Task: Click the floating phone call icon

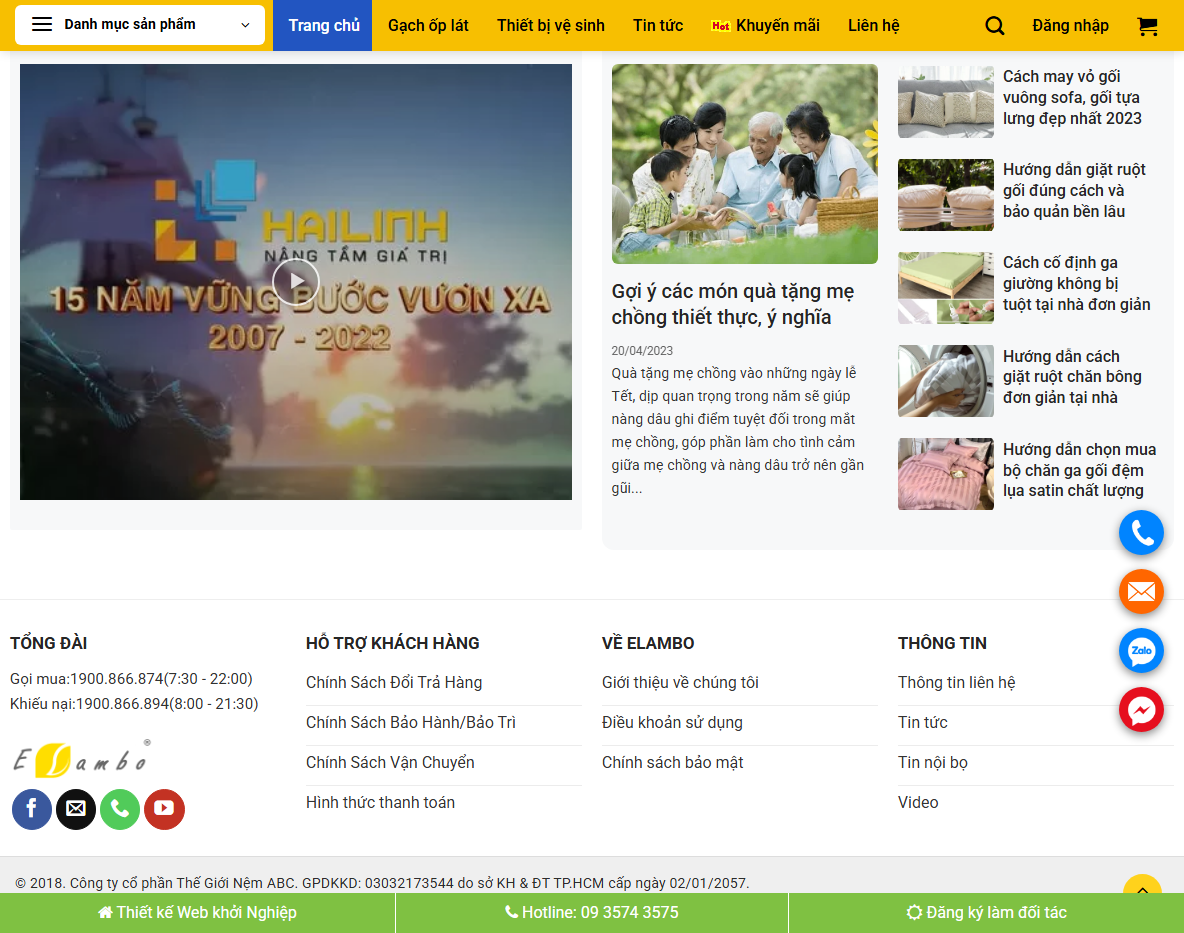Action: 1141,532
